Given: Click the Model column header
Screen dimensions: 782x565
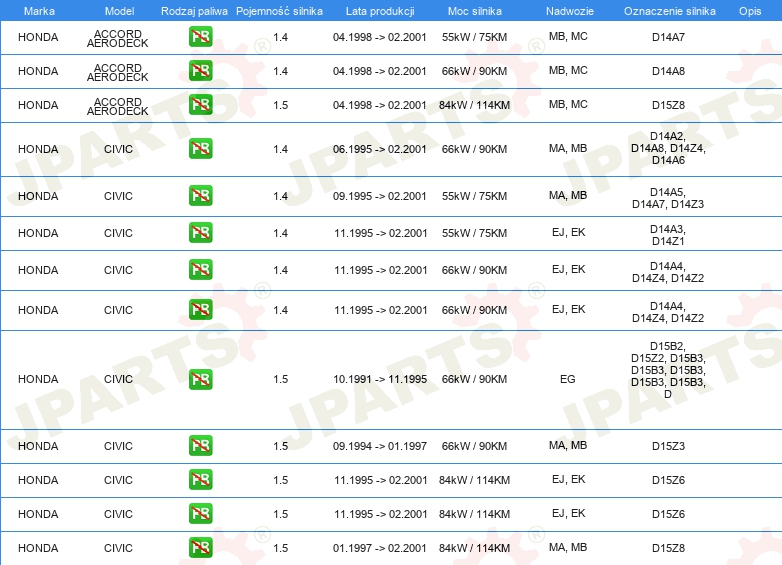Looking at the screenshot, I should click(x=119, y=11).
